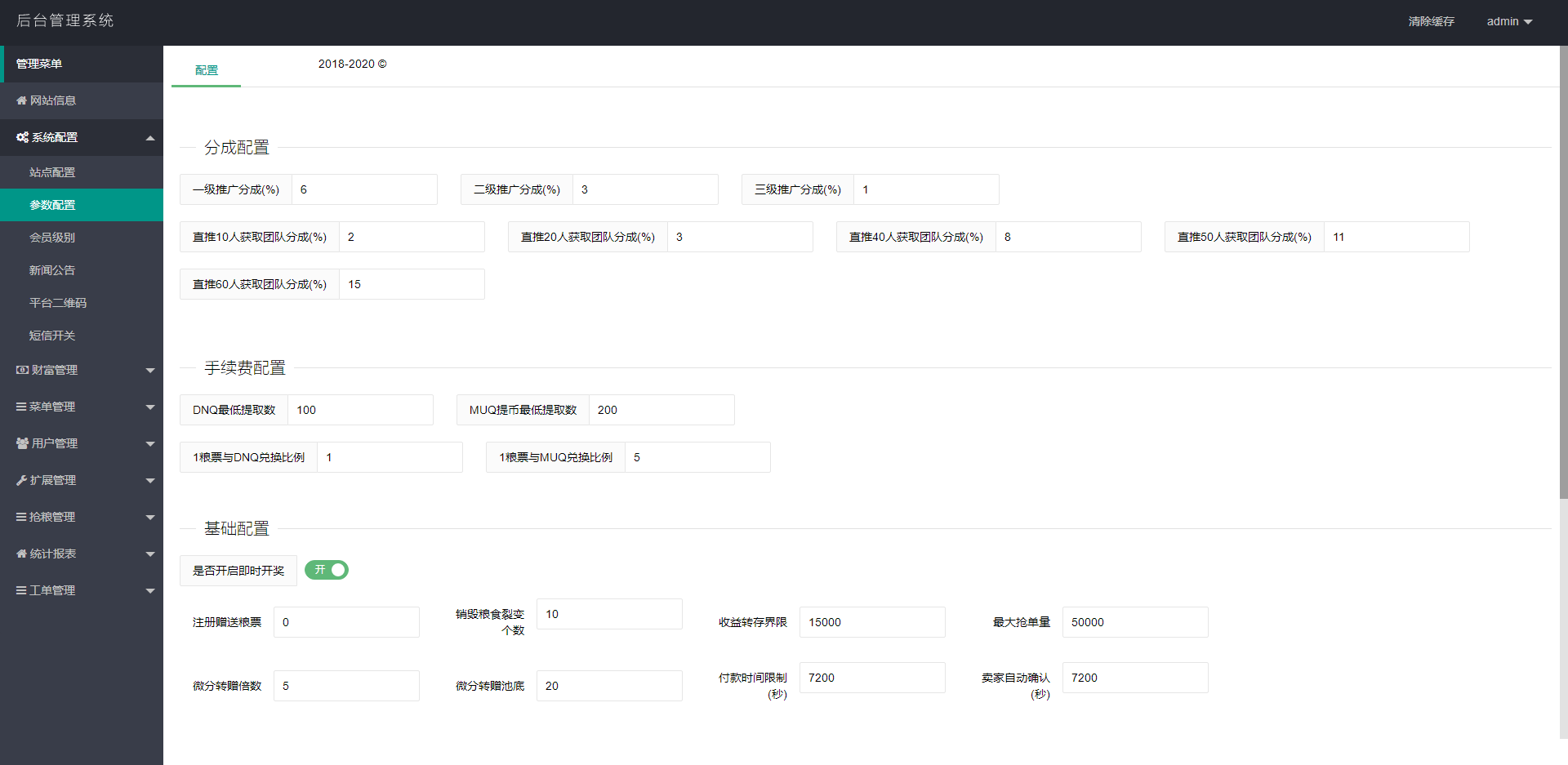The height and width of the screenshot is (765, 1568).
Task: Focus the 直推60人获取团队分成(%) input field
Action: (x=412, y=284)
